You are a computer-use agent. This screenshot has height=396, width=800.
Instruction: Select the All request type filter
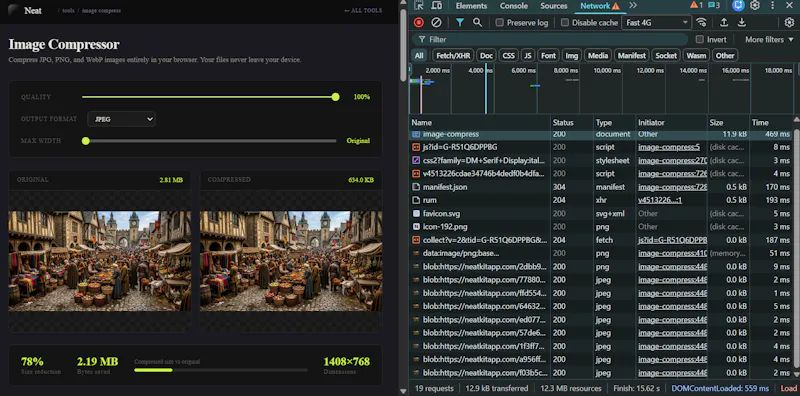point(419,56)
